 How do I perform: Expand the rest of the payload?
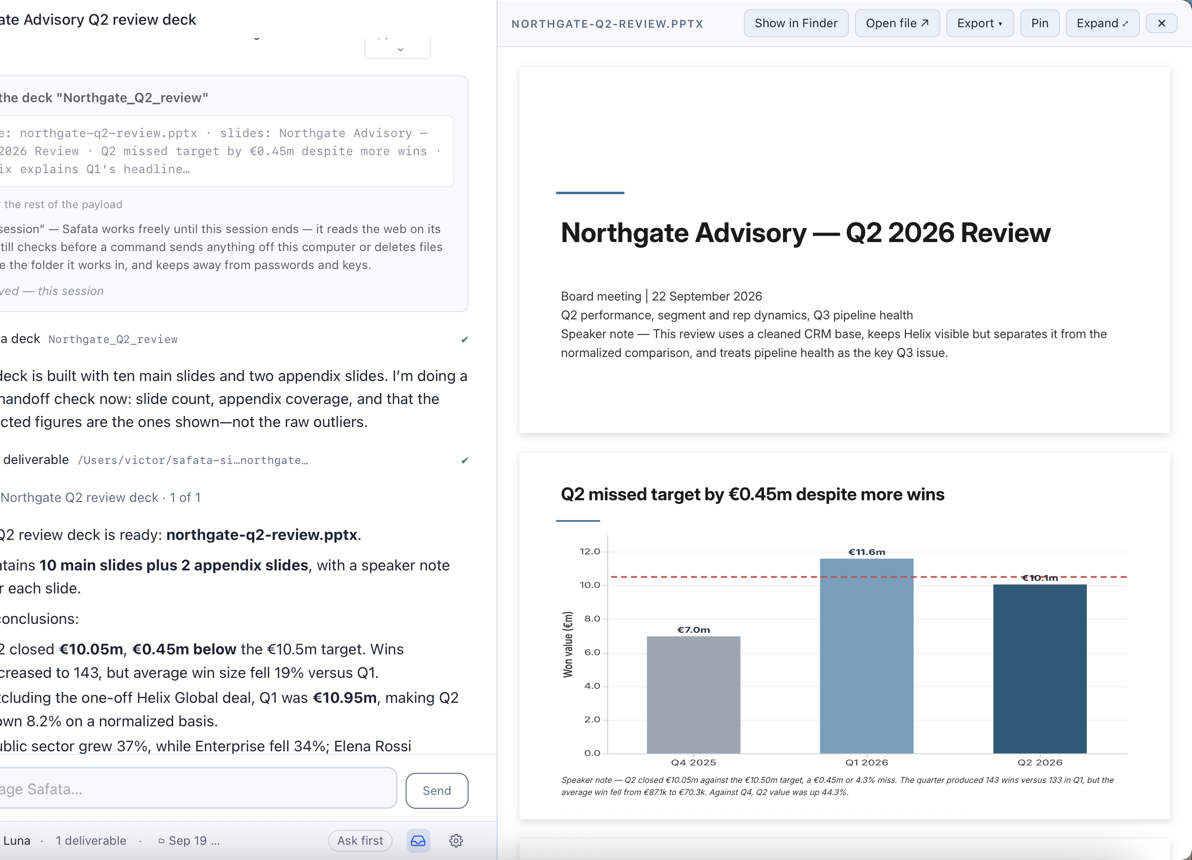(61, 204)
